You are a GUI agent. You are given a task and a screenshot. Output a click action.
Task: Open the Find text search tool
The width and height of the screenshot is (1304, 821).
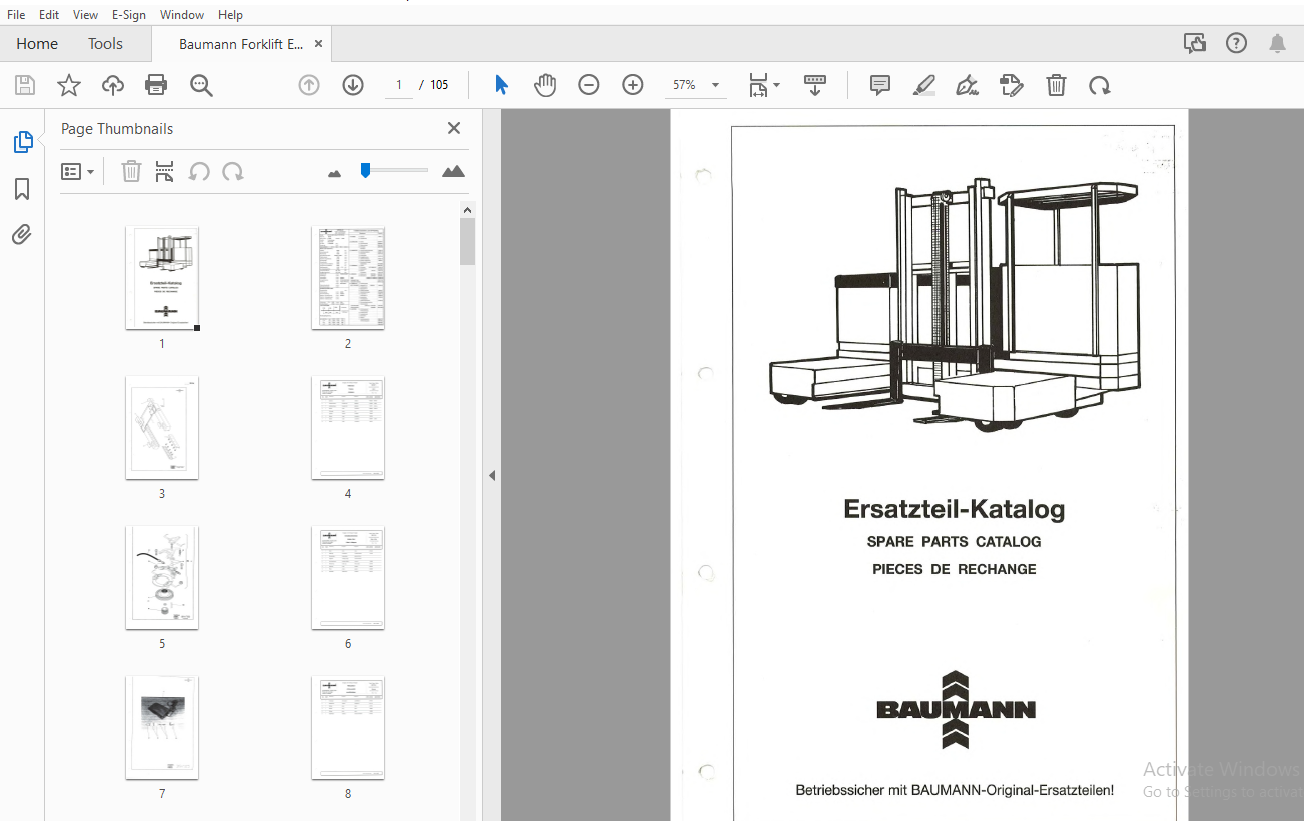[x=201, y=85]
